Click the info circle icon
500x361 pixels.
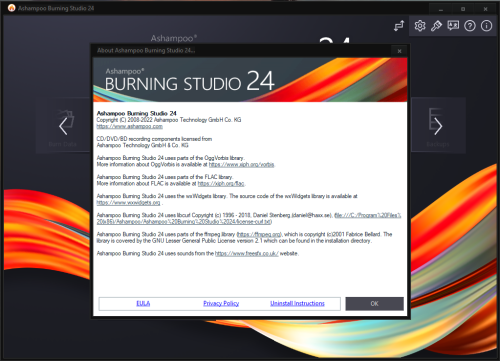[x=486, y=26]
